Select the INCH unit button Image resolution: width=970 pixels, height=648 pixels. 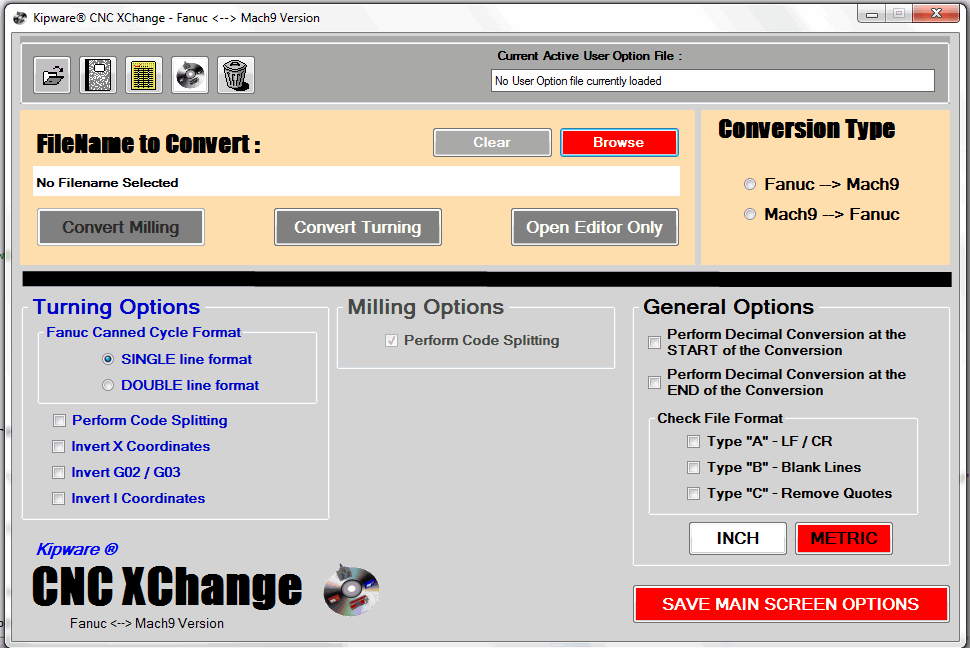click(737, 538)
